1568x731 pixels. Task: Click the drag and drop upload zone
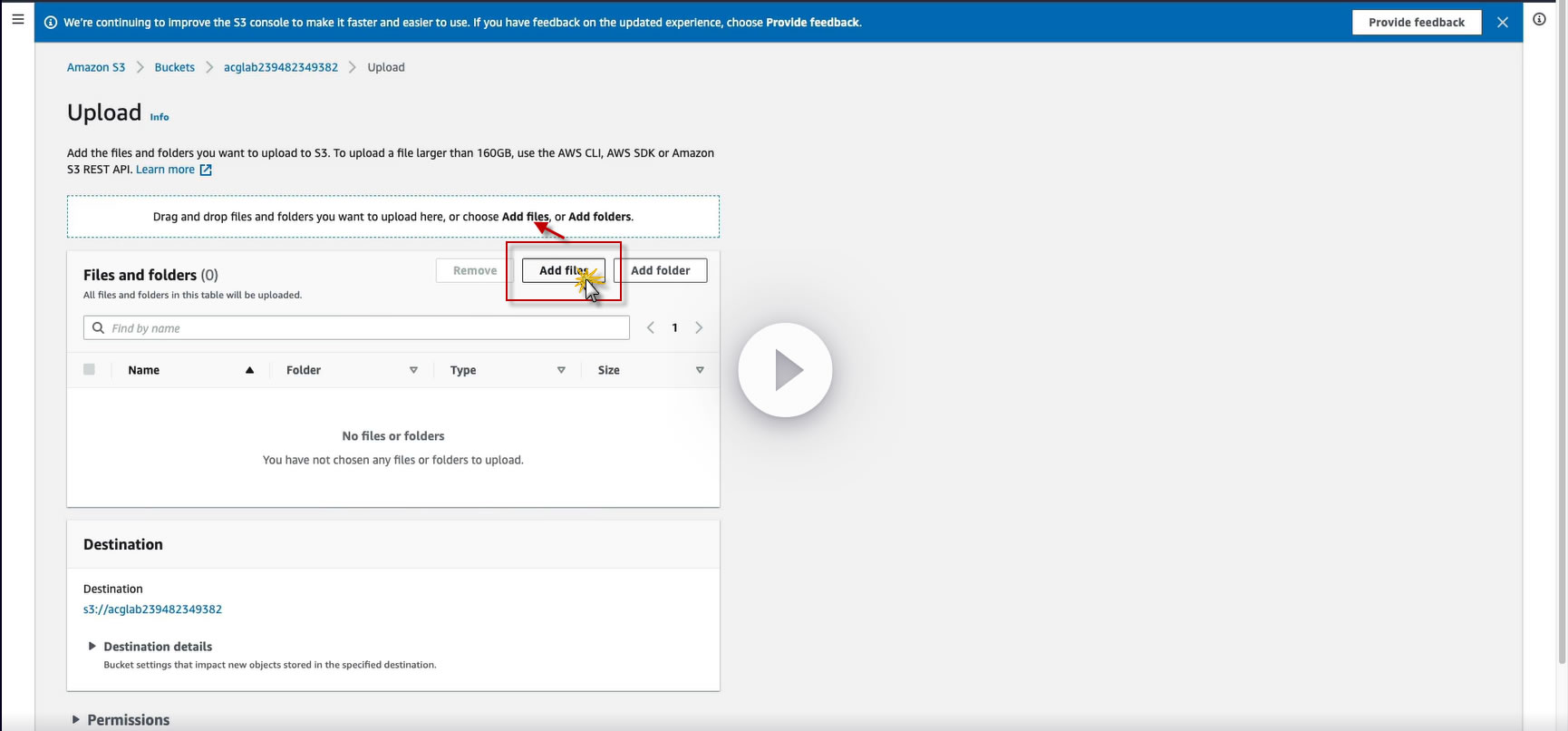click(393, 217)
